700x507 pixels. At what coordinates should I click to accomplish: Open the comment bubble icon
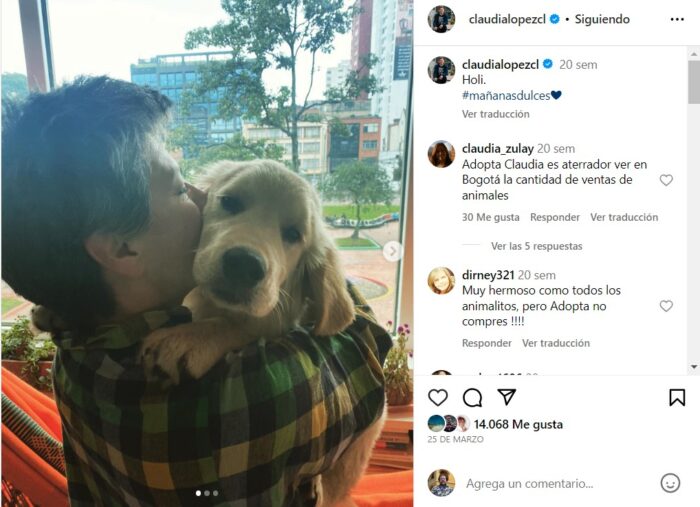[472, 397]
